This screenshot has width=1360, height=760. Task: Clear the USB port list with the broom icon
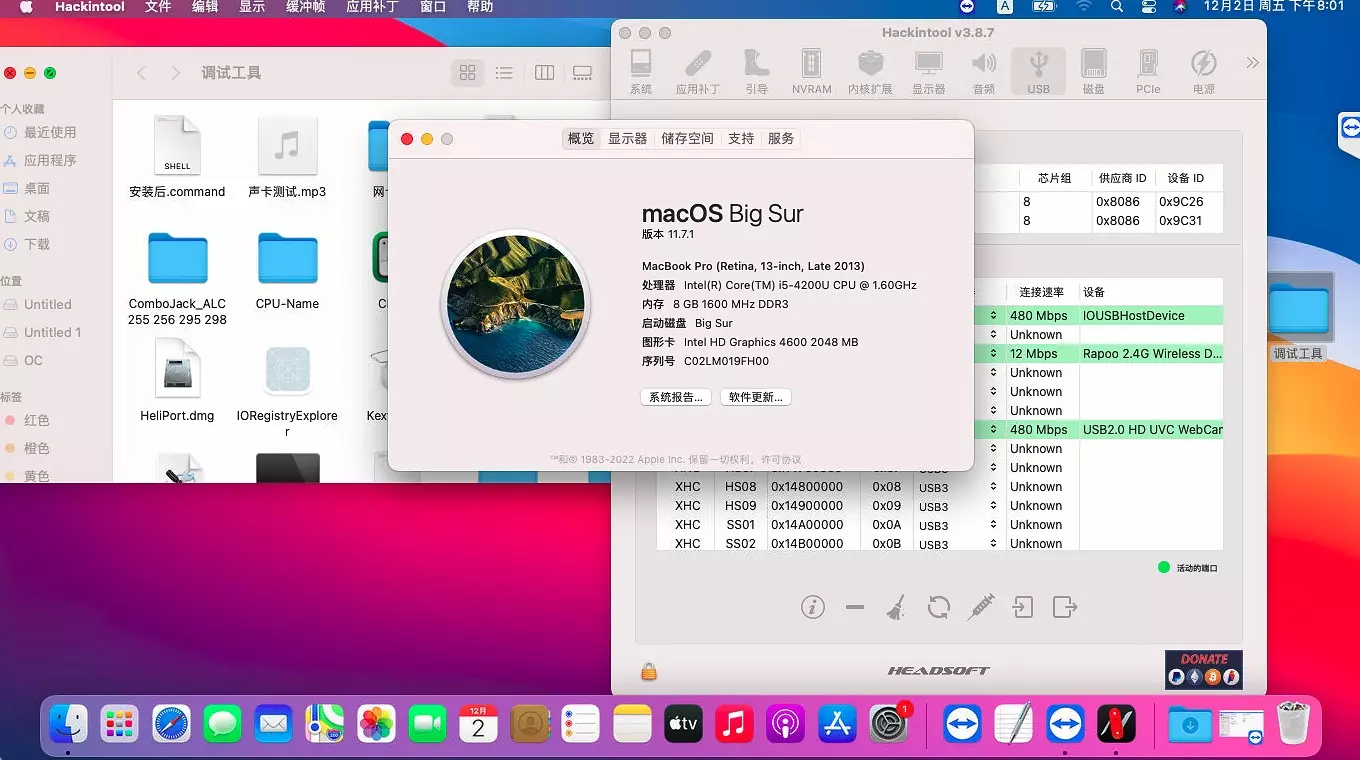tap(896, 607)
